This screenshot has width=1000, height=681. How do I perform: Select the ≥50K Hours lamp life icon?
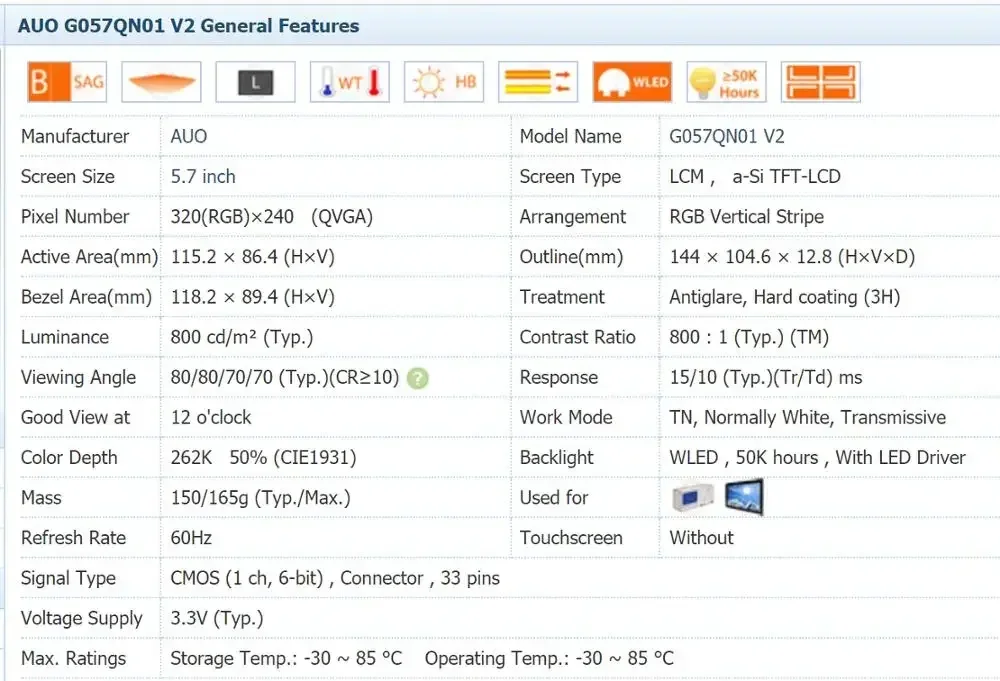[726, 82]
